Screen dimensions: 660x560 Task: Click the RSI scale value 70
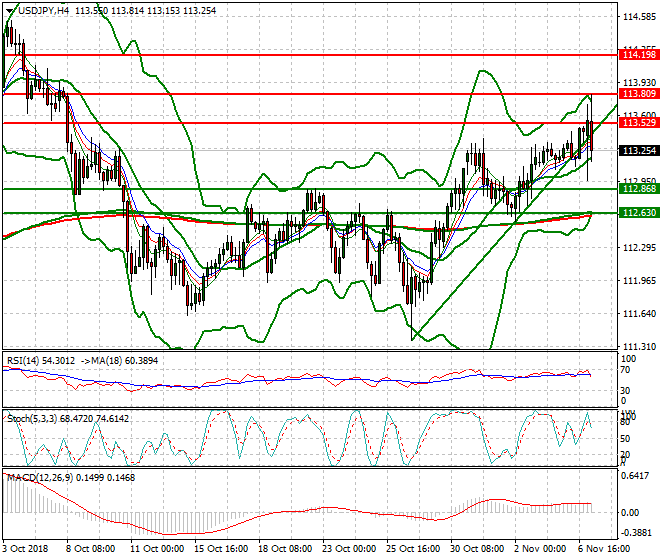625,370
